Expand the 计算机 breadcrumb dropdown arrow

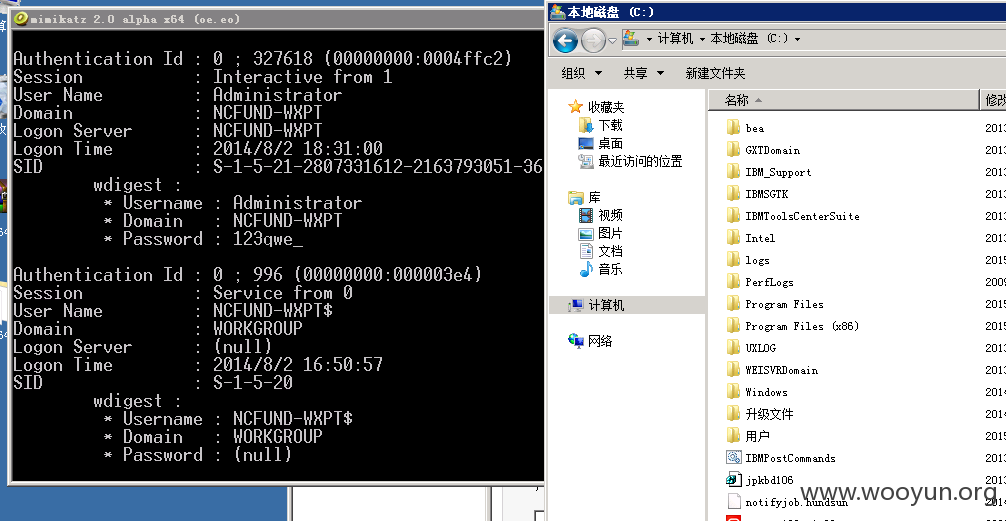(702, 39)
